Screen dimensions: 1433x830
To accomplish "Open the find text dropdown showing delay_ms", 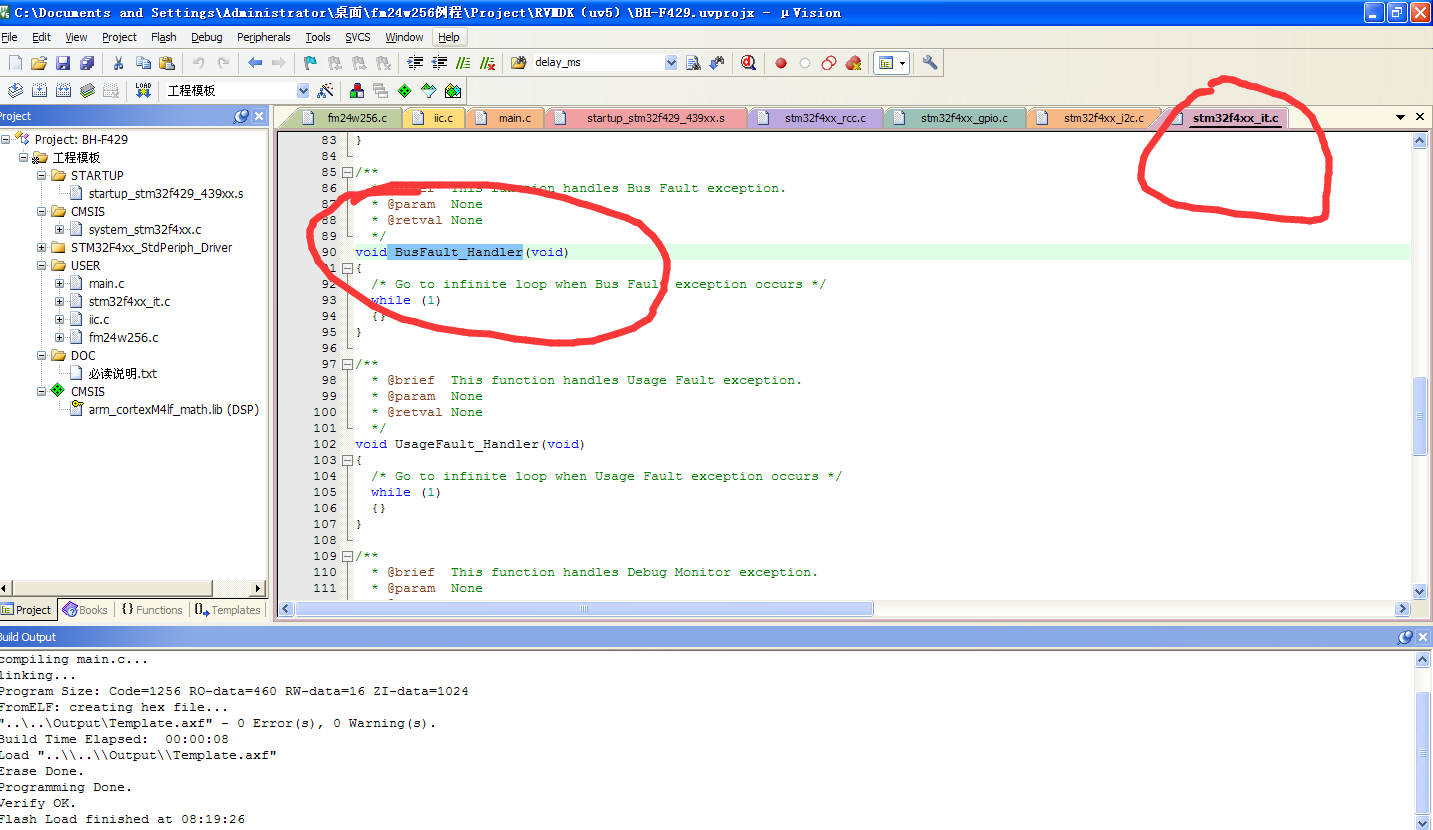I will [671, 63].
